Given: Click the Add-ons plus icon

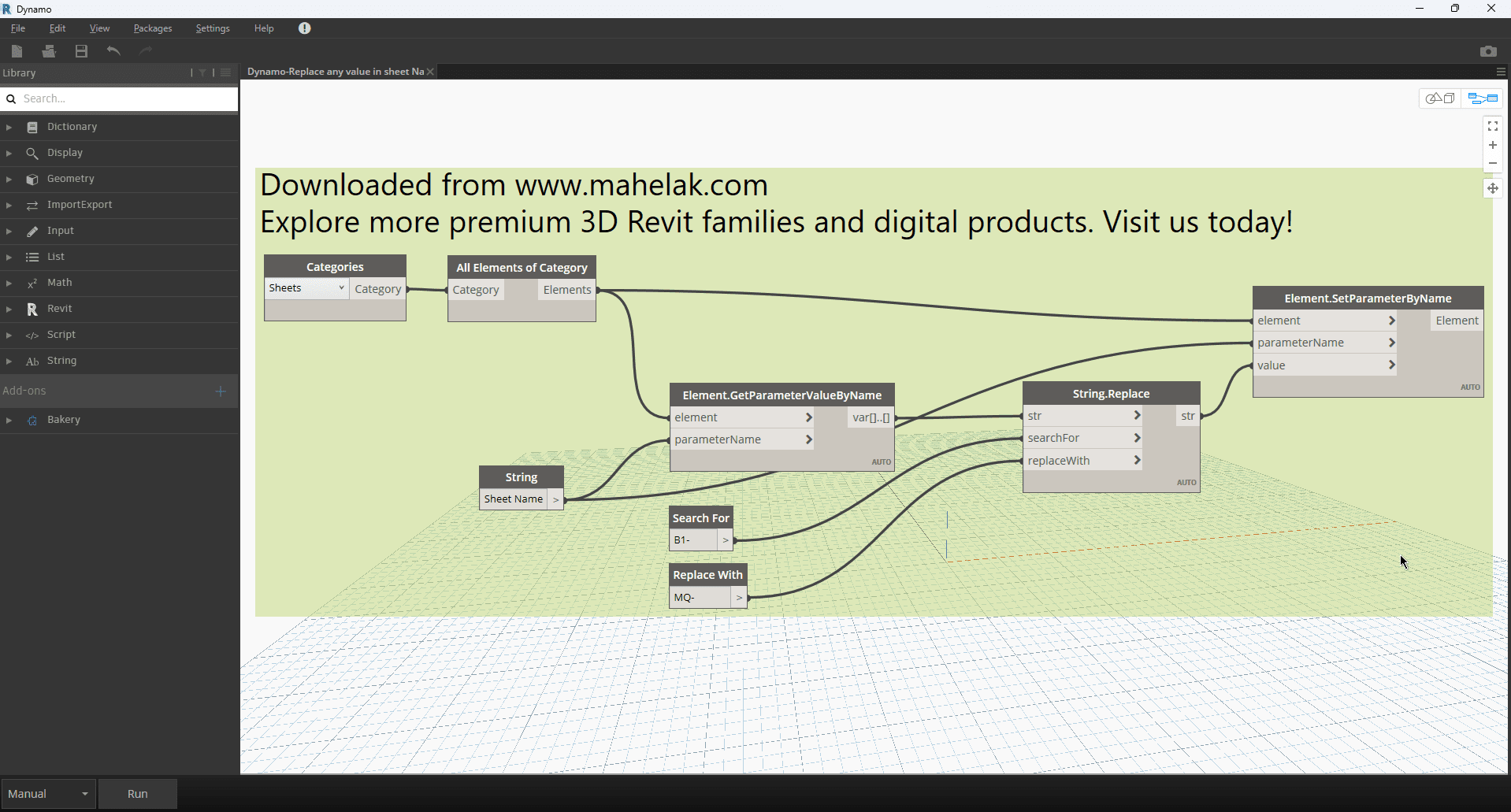Looking at the screenshot, I should [x=221, y=391].
